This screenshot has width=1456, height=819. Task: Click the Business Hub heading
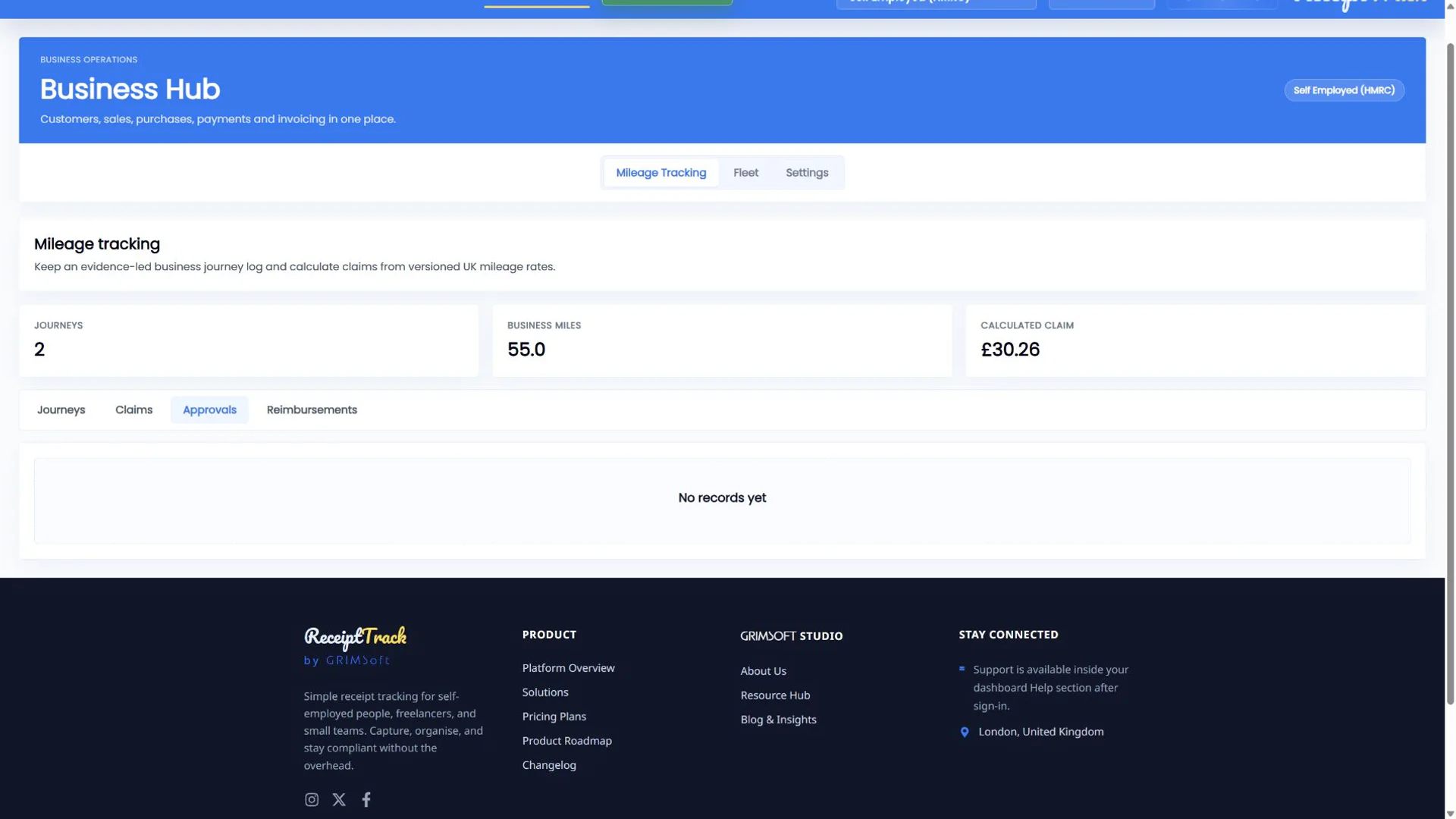coord(130,89)
